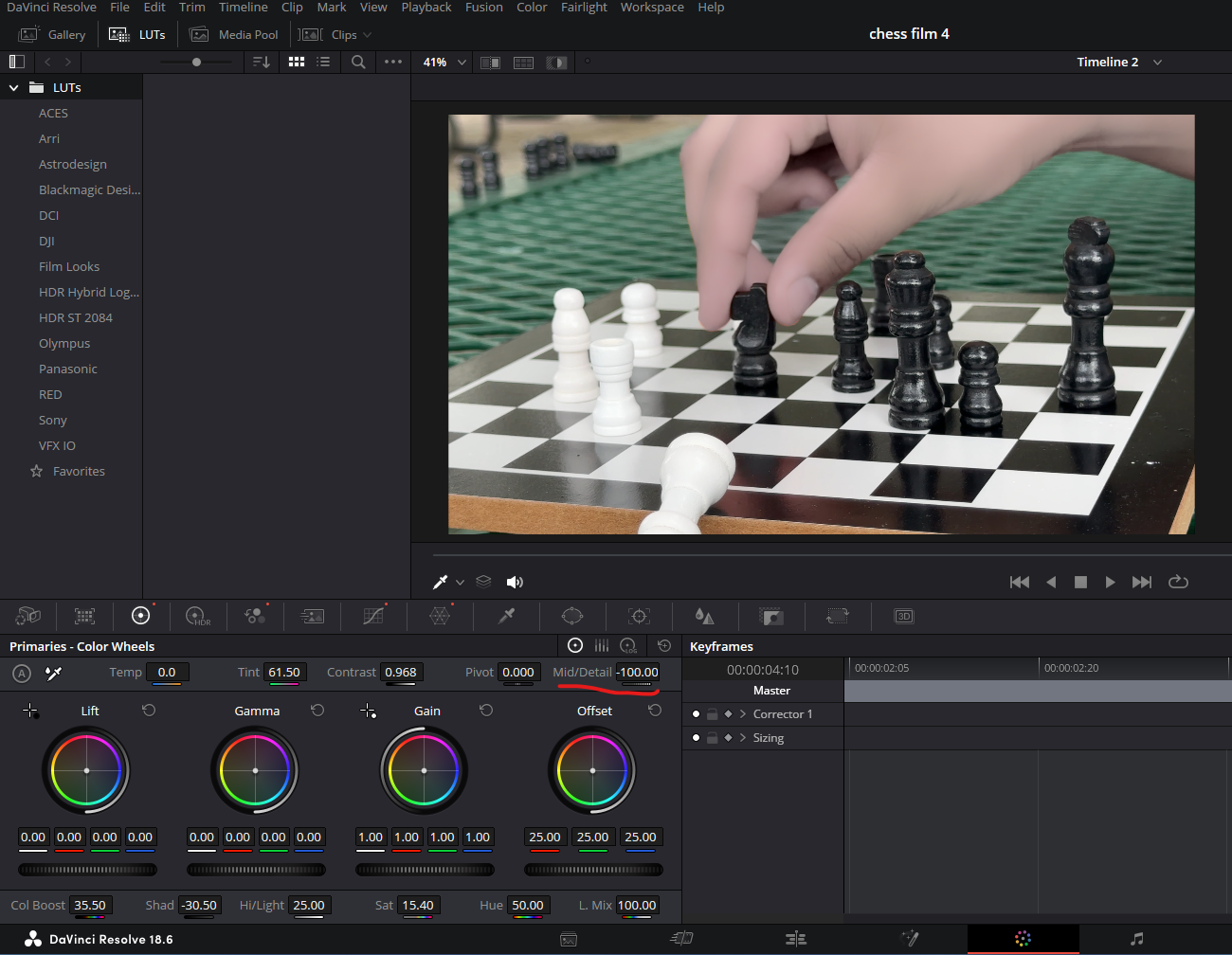Switch LUT browser to list view
Viewport: 1232px width, 955px height.
click(323, 62)
